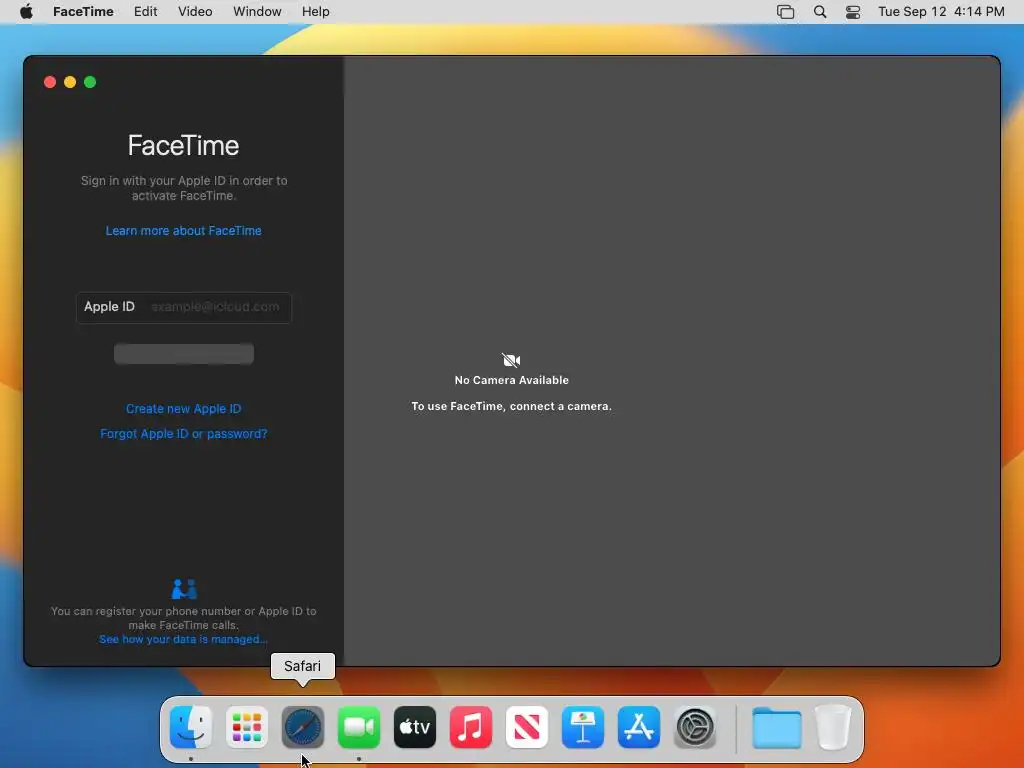Minimize the FaceTime window with yellow button
The width and height of the screenshot is (1024, 768).
(70, 82)
